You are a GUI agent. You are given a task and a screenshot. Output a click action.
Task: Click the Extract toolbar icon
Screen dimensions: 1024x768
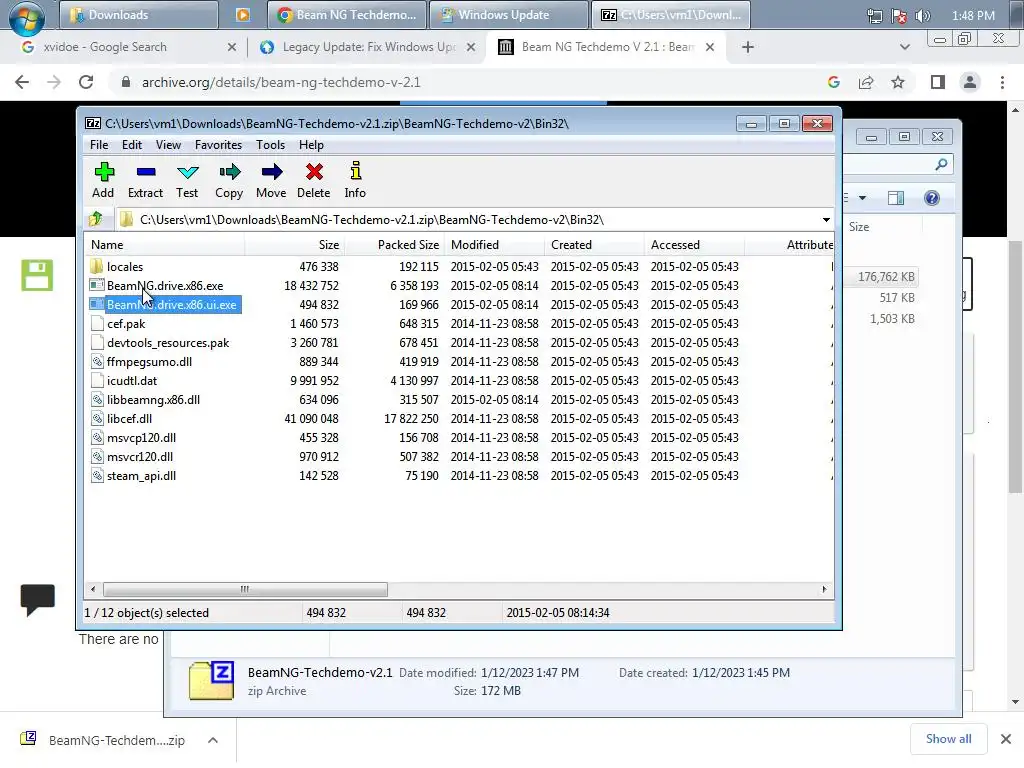click(x=145, y=180)
